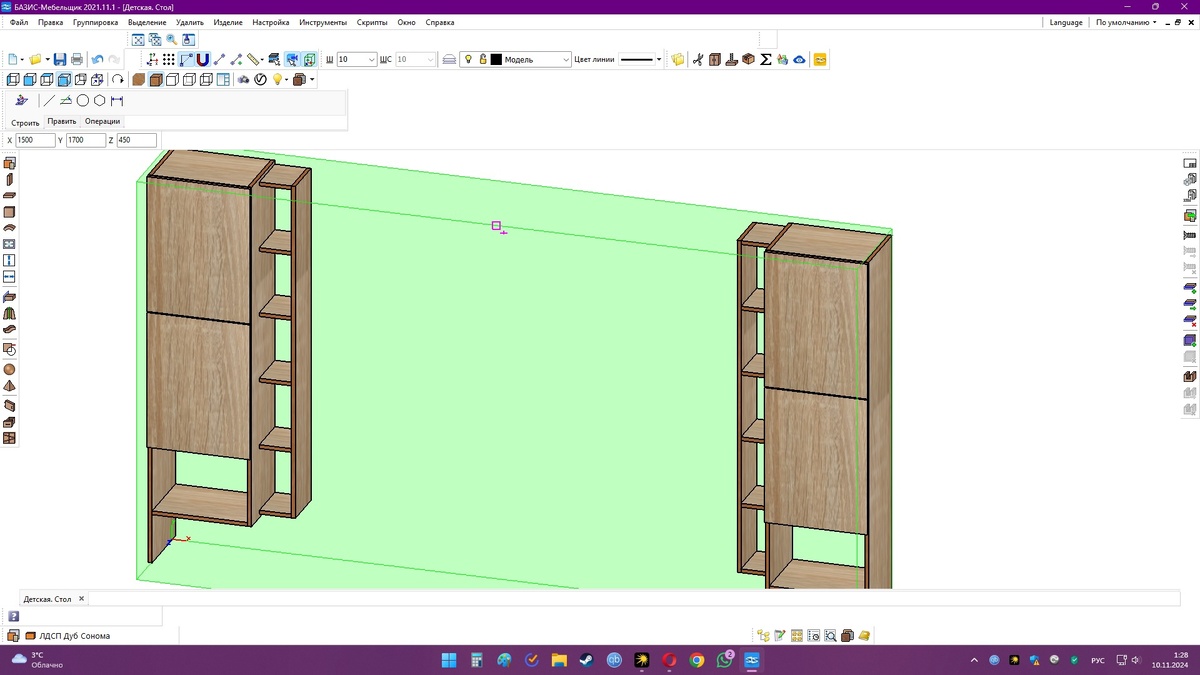The image size is (1200, 675).
Task: Open the Модель layer dropdown
Action: click(566, 60)
